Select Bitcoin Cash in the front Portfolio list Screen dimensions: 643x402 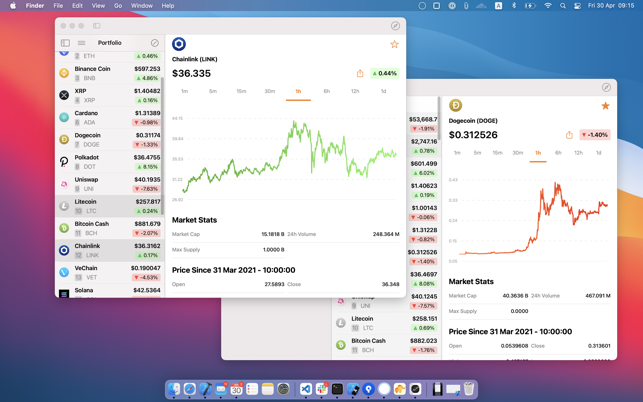point(110,228)
